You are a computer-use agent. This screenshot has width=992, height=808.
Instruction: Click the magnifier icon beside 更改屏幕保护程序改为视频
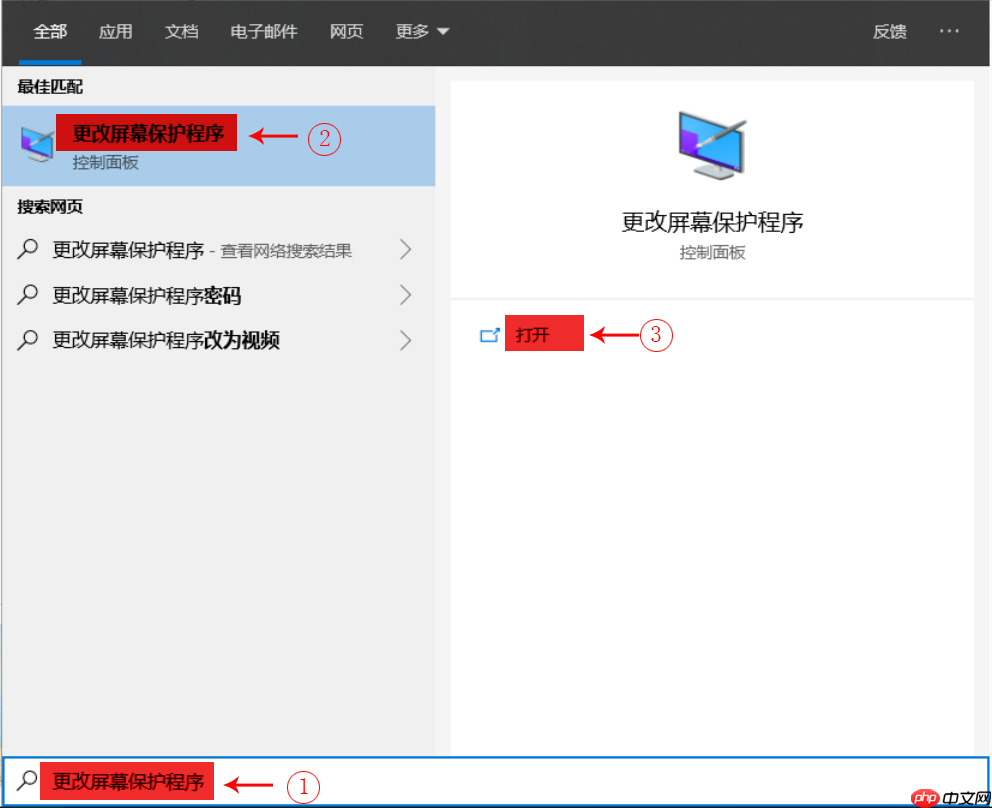28,340
